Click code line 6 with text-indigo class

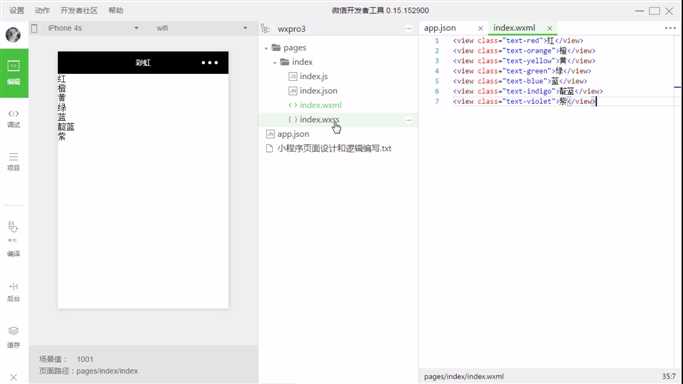tap(528, 91)
